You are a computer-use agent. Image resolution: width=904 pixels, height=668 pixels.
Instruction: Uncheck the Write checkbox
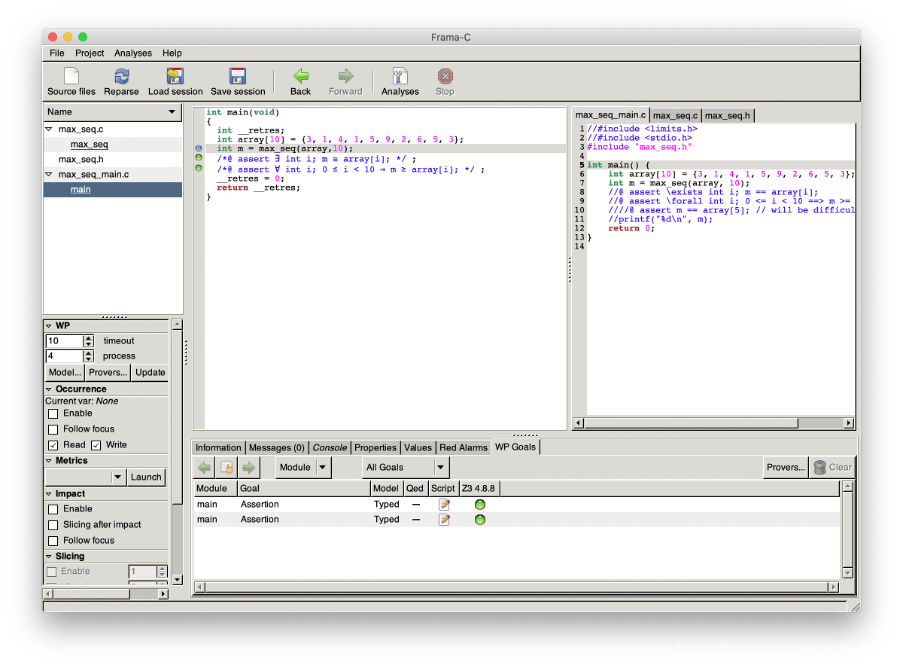(96, 445)
